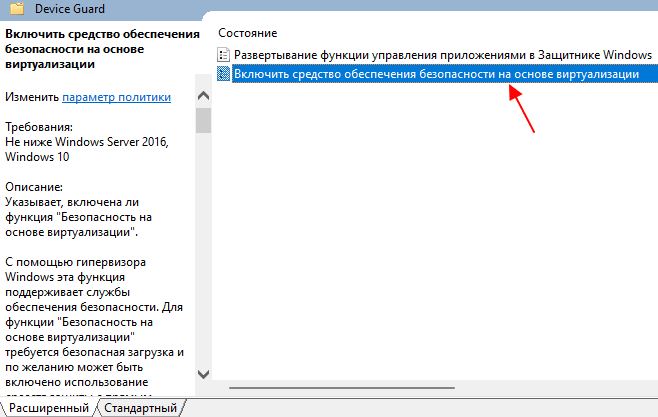Click the horizontal scrollbar of the policy list
This screenshot has height=417, width=658.
[342, 388]
